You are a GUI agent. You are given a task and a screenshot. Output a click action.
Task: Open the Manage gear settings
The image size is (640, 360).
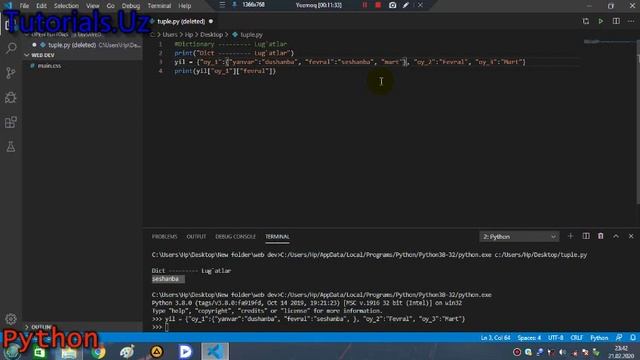(x=11, y=318)
